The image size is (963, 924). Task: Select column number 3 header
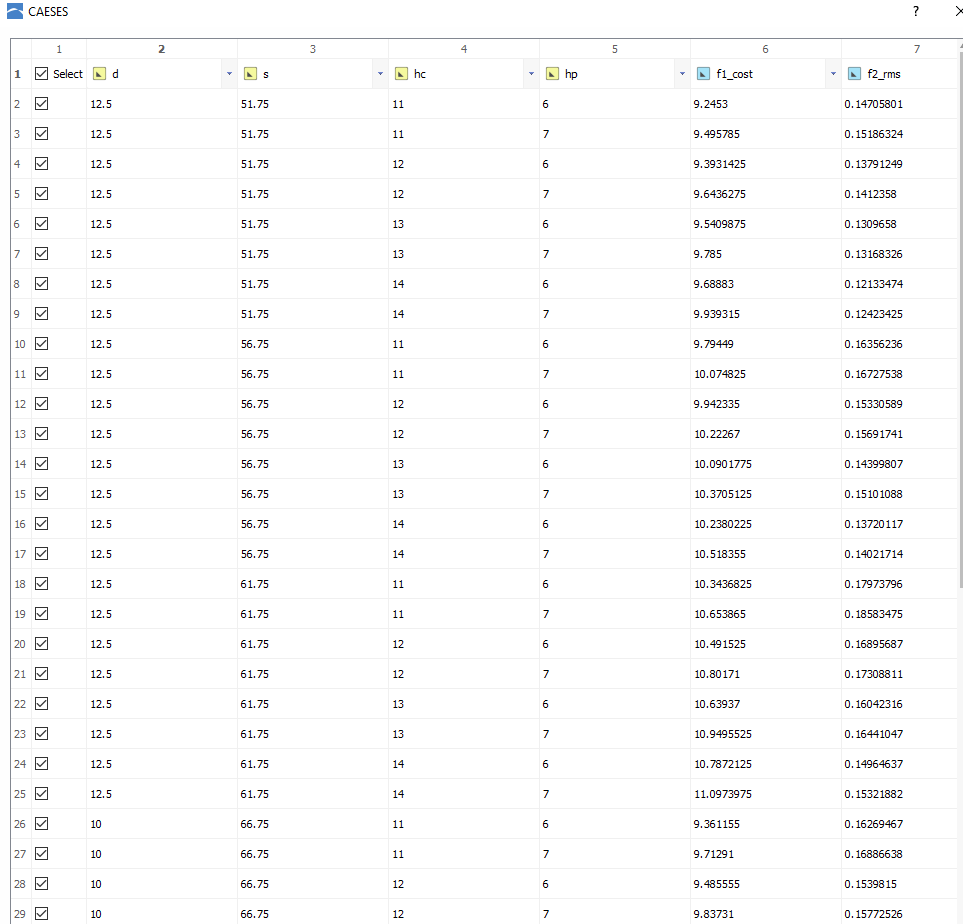313,49
